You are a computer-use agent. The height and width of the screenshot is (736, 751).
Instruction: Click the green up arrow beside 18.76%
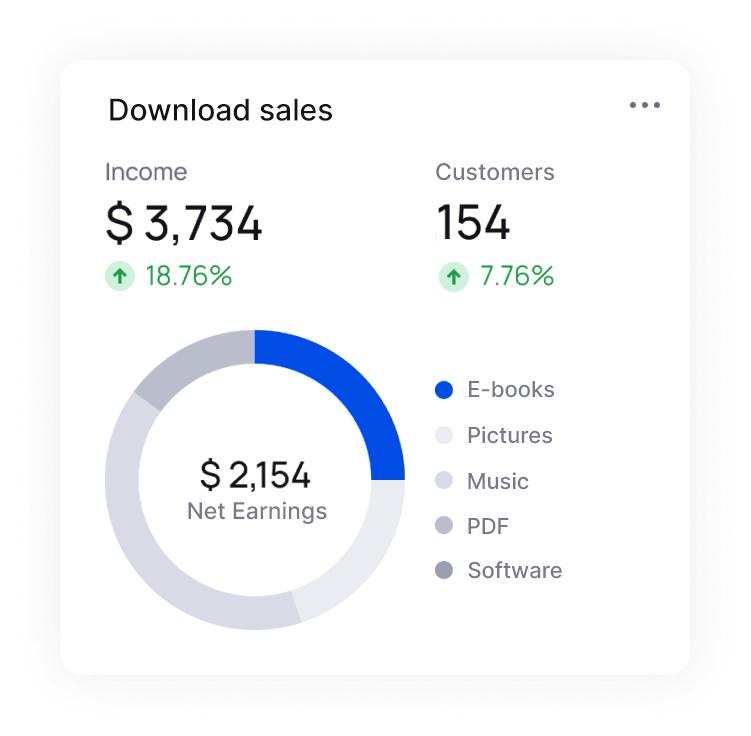click(x=120, y=276)
